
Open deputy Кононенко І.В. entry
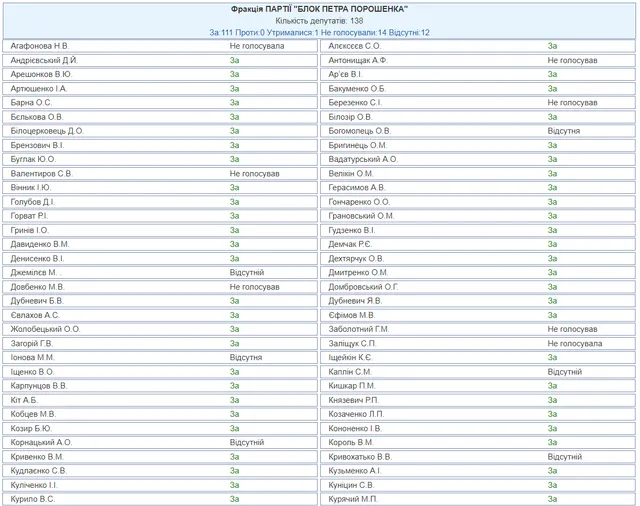(355, 427)
